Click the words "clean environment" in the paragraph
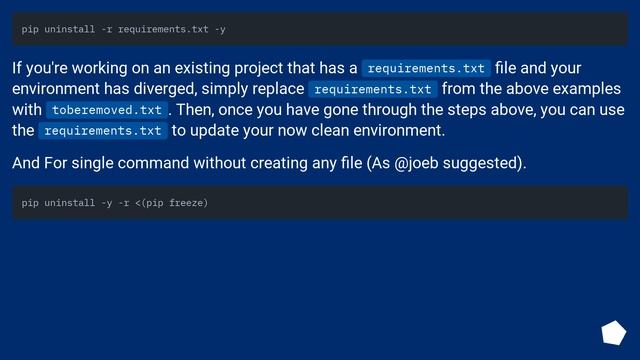Image resolution: width=640 pixels, height=360 pixels. (377, 131)
